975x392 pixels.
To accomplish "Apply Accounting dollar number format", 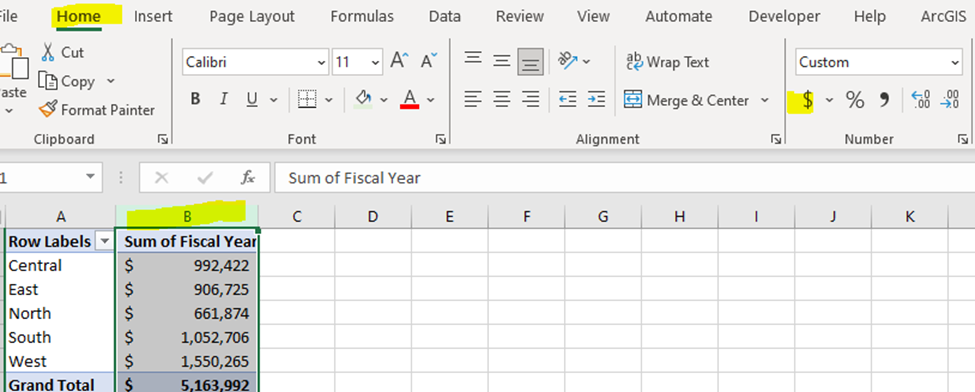I will 807,100.
